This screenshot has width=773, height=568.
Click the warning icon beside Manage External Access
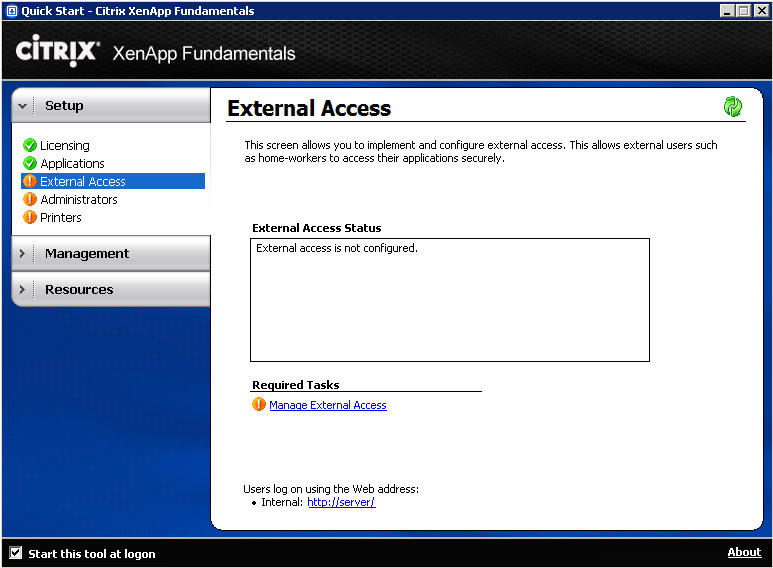pos(259,404)
